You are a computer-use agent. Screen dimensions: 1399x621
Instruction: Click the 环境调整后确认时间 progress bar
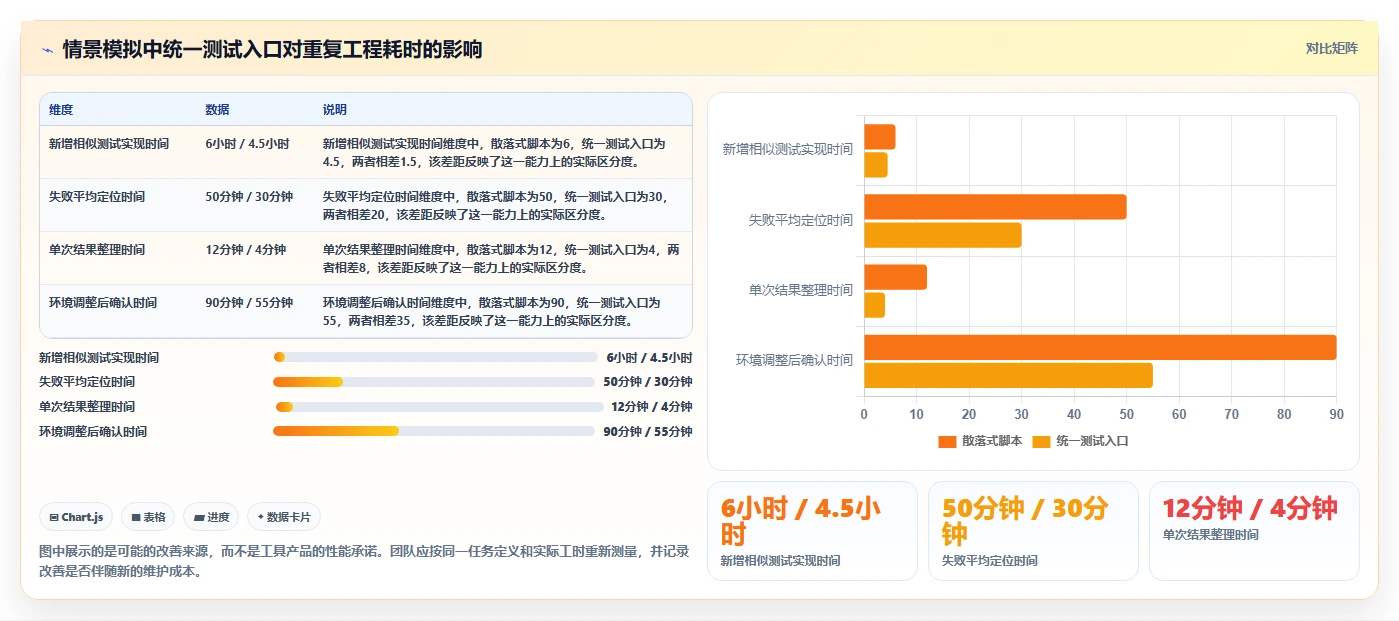point(434,431)
